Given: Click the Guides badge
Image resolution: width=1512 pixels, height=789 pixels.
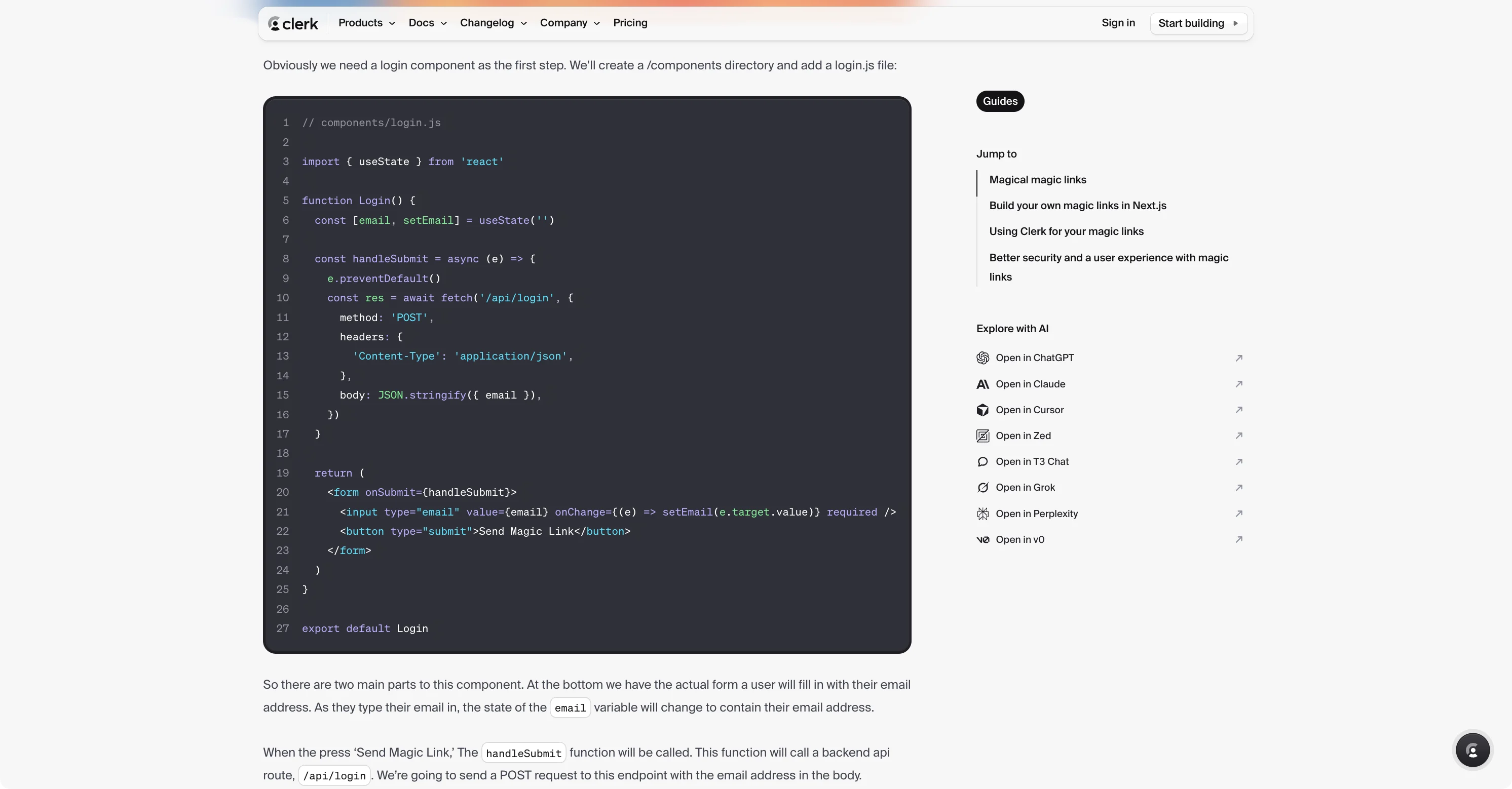Looking at the screenshot, I should coord(1000,101).
